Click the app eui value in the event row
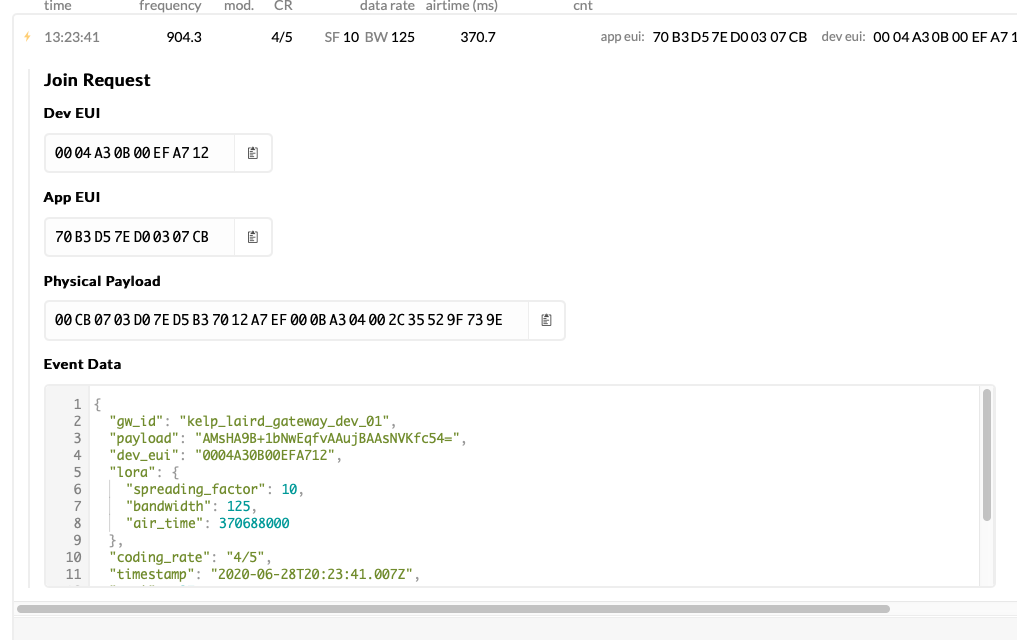The height and width of the screenshot is (640, 1017). click(730, 37)
